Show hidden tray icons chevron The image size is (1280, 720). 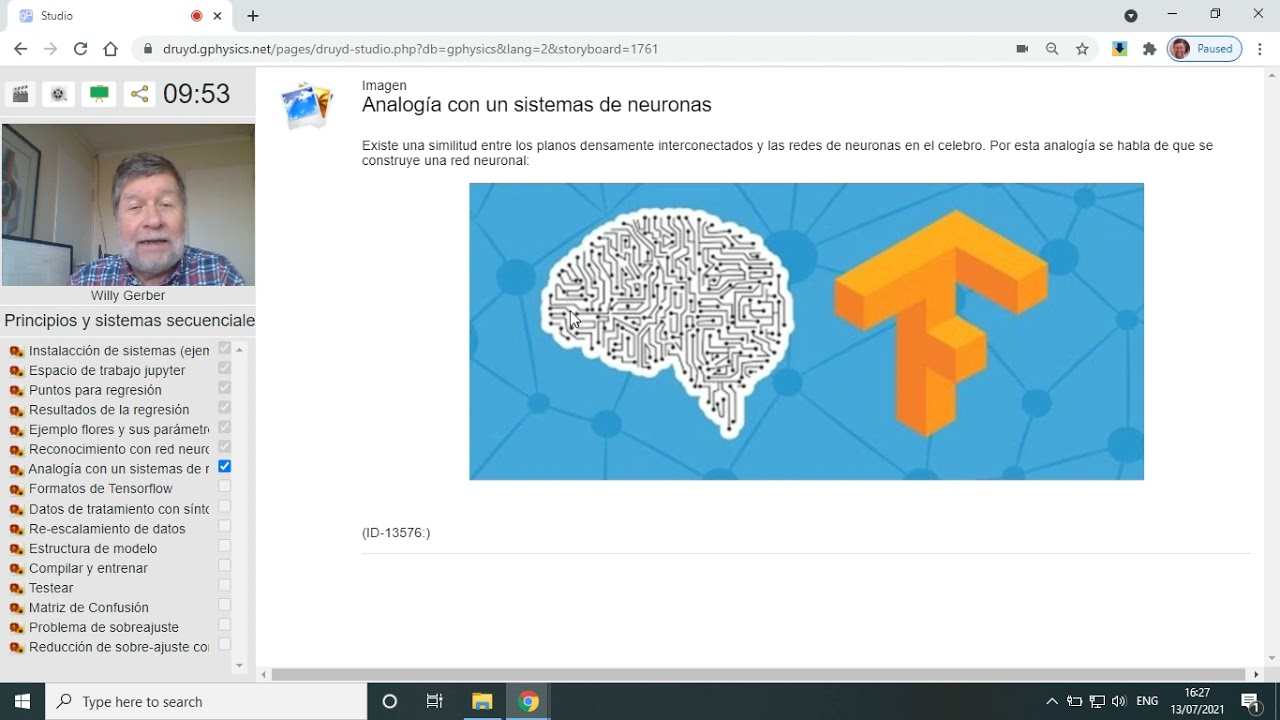point(1052,701)
